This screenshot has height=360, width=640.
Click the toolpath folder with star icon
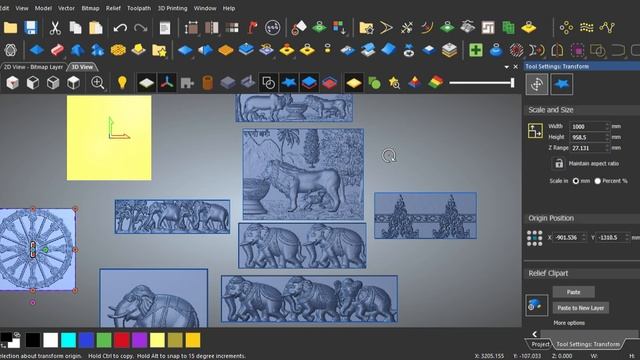[366, 28]
